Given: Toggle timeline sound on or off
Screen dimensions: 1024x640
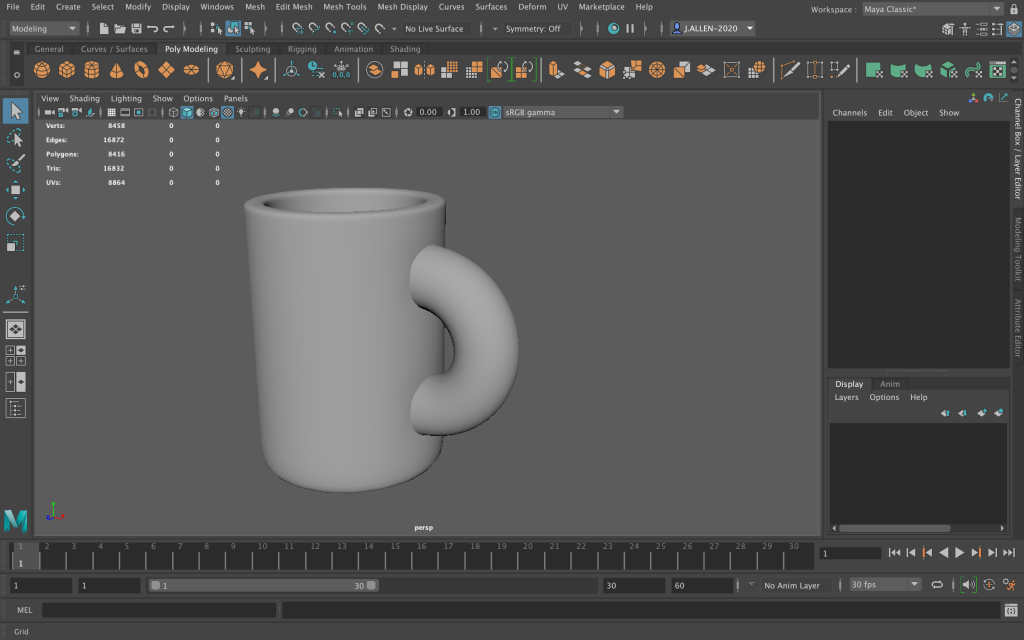Looking at the screenshot, I should click(967, 585).
